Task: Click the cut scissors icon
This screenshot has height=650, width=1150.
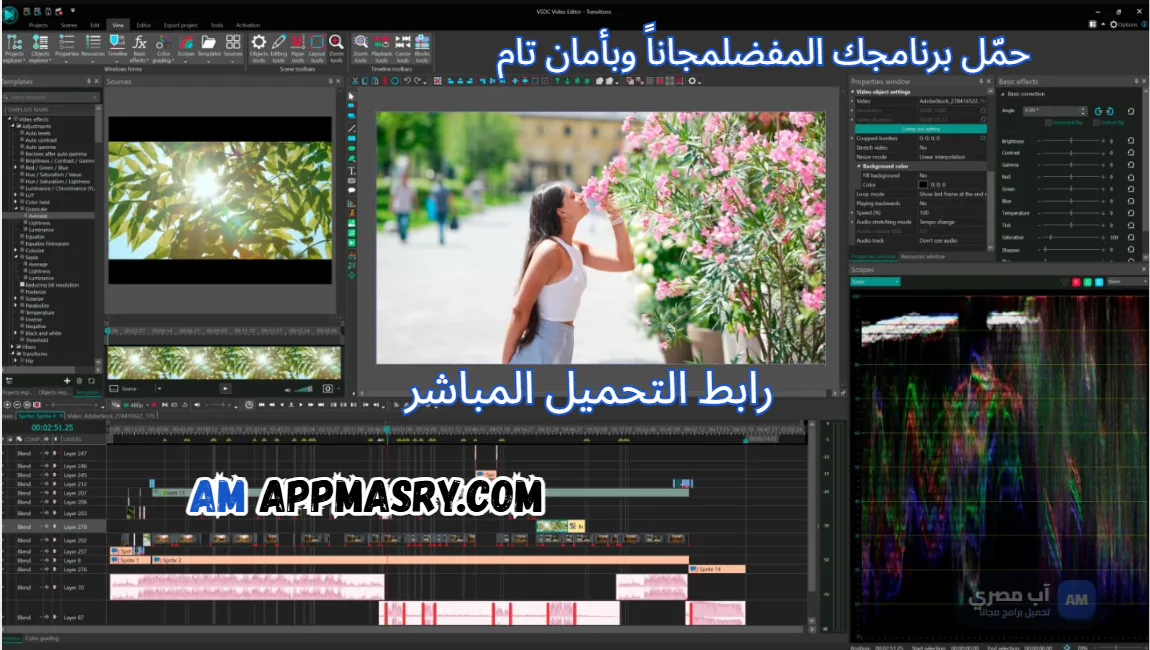Action: (x=356, y=81)
